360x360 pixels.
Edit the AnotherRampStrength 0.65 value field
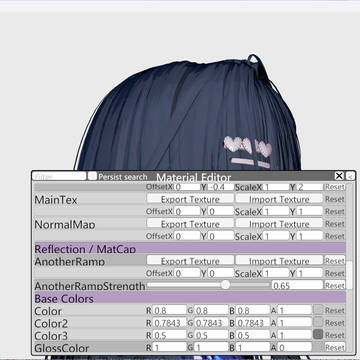tap(297, 285)
